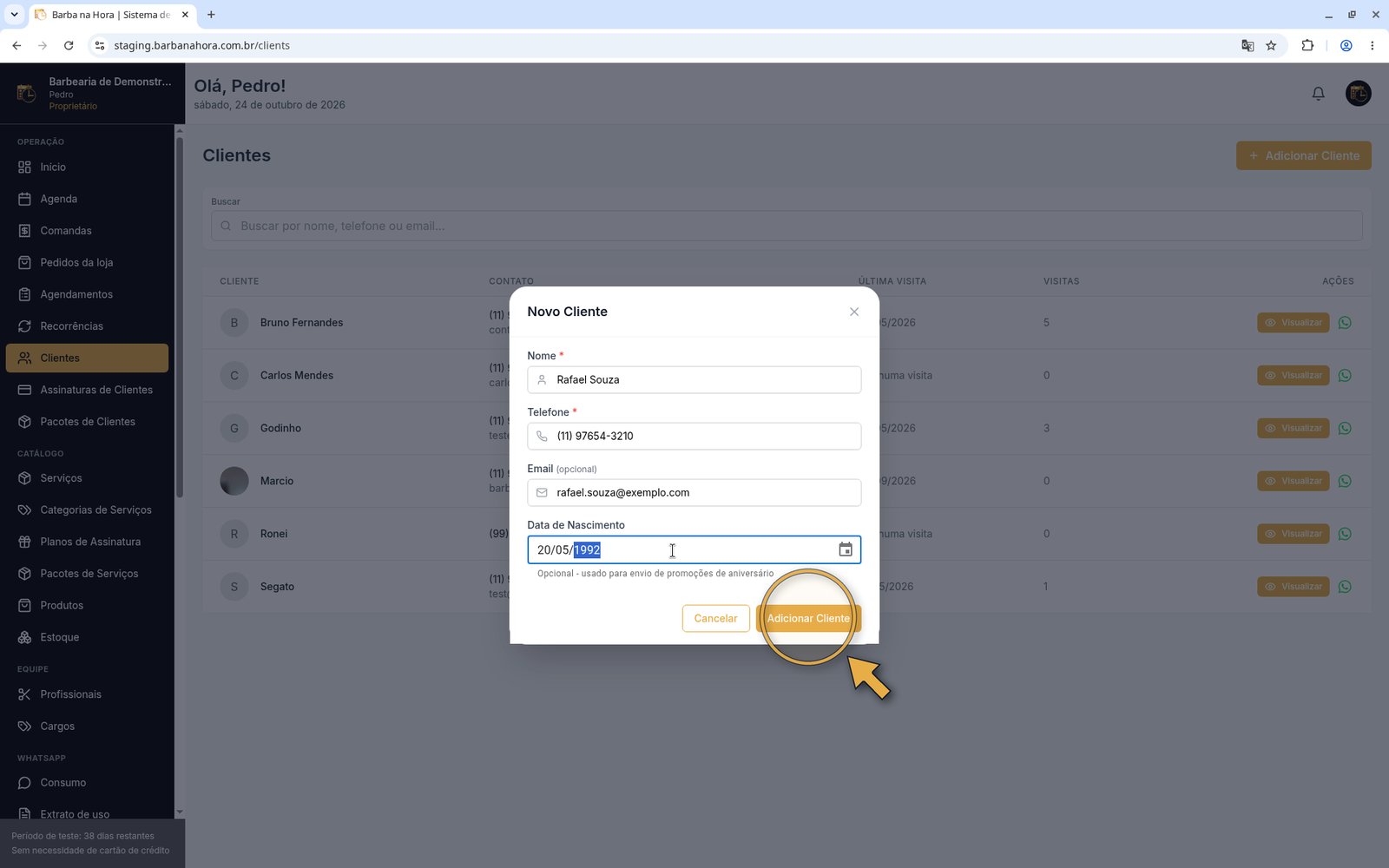Click the Buscar search field
The image size is (1389, 868).
pyautogui.click(x=787, y=226)
